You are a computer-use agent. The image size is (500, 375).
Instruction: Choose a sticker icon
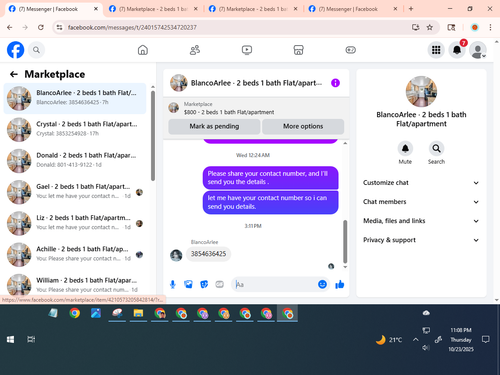(x=204, y=284)
